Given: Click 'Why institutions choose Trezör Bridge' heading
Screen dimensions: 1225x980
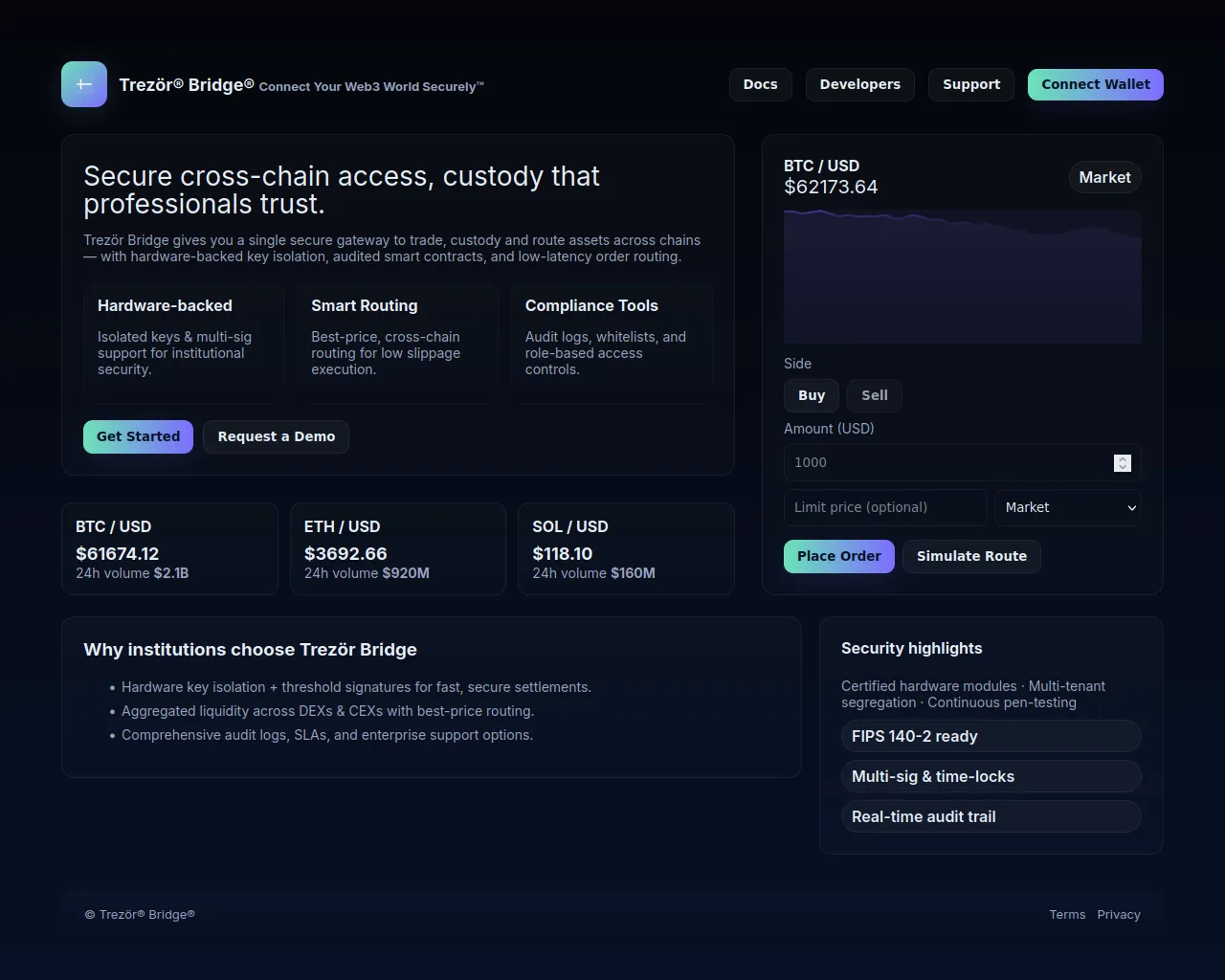Looking at the screenshot, I should (x=250, y=649).
